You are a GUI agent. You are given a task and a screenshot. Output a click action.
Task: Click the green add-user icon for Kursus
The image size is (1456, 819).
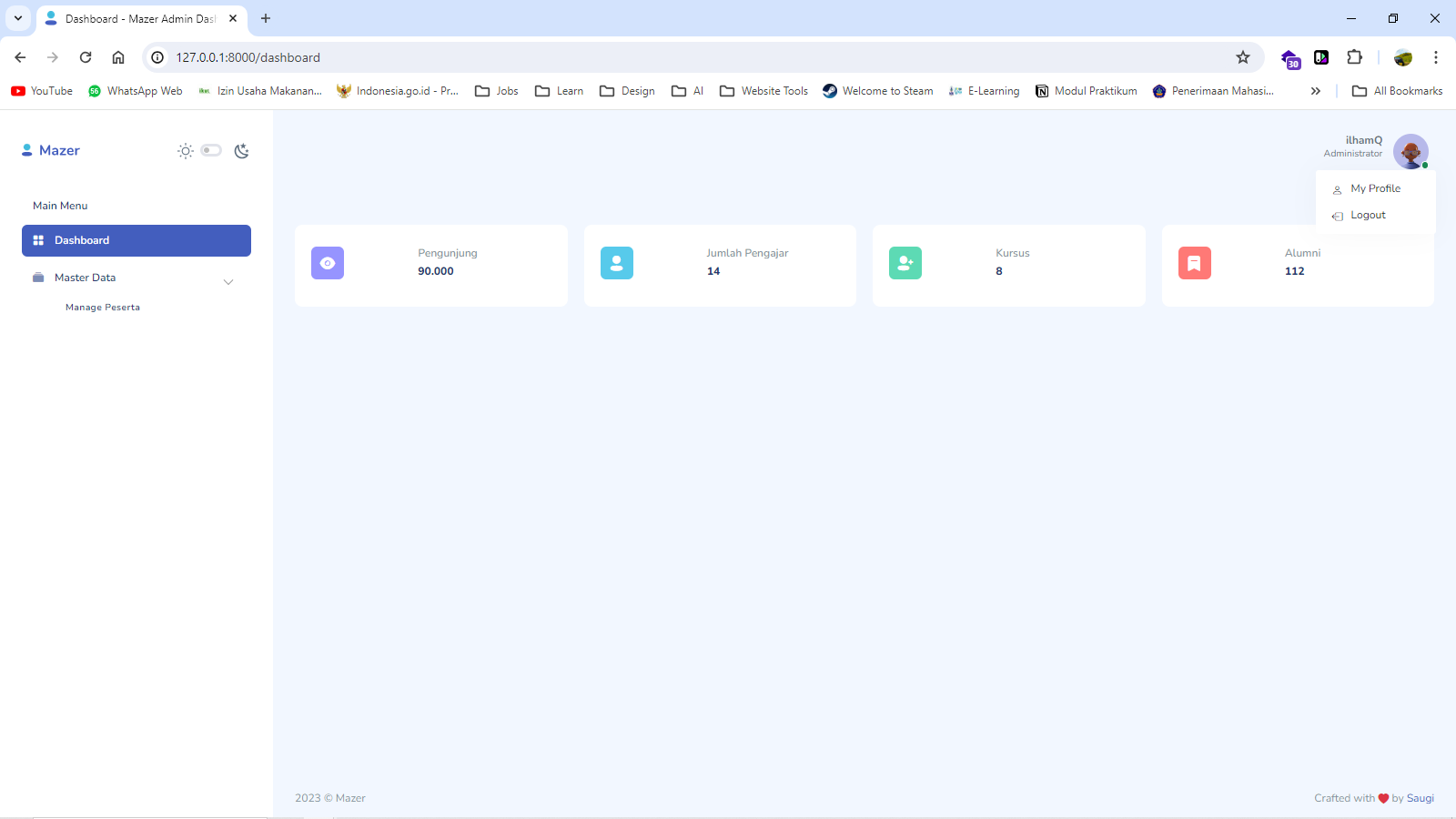pyautogui.click(x=905, y=263)
